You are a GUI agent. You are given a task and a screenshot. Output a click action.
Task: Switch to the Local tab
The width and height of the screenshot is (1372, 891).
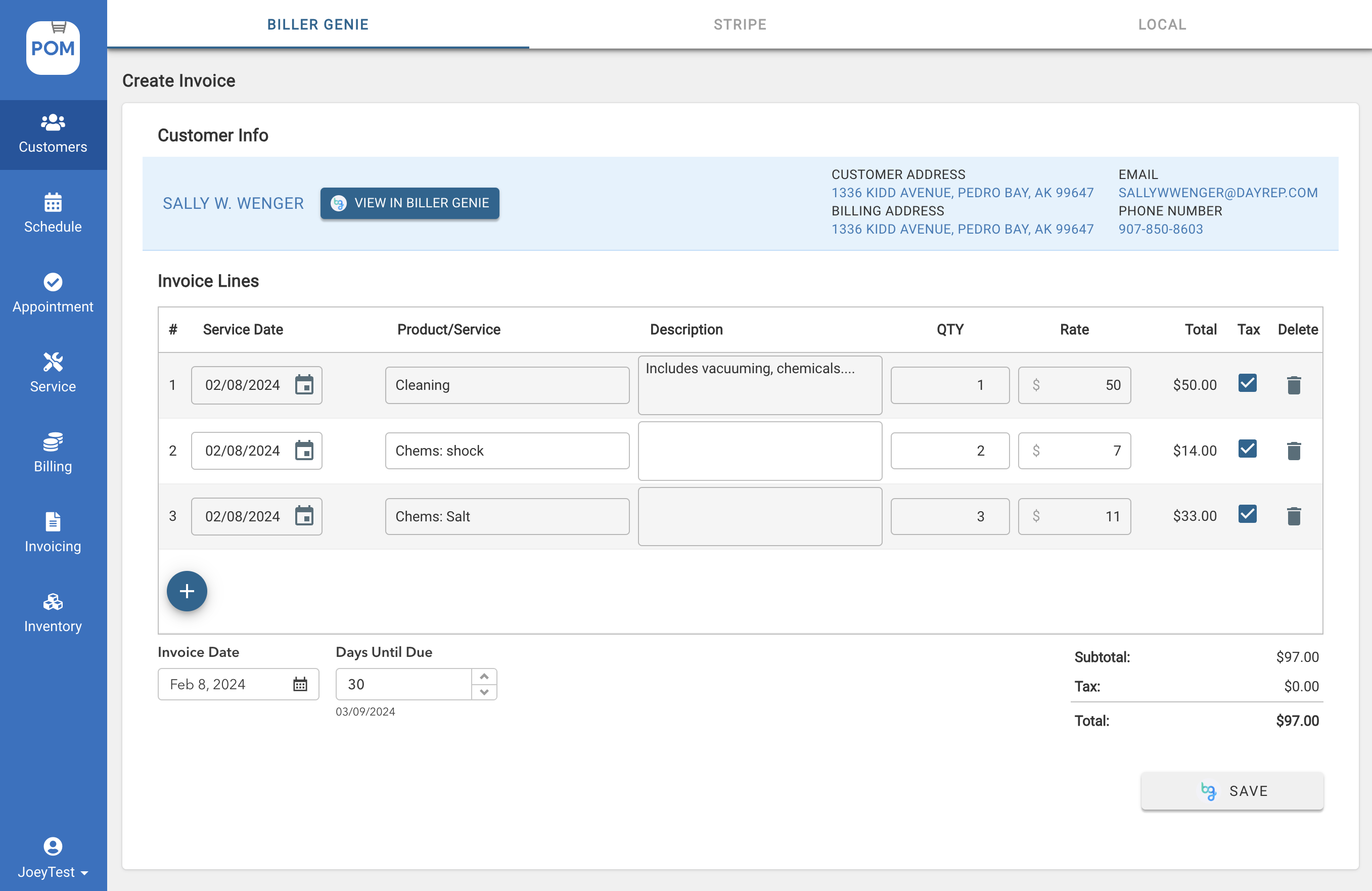point(1162,24)
